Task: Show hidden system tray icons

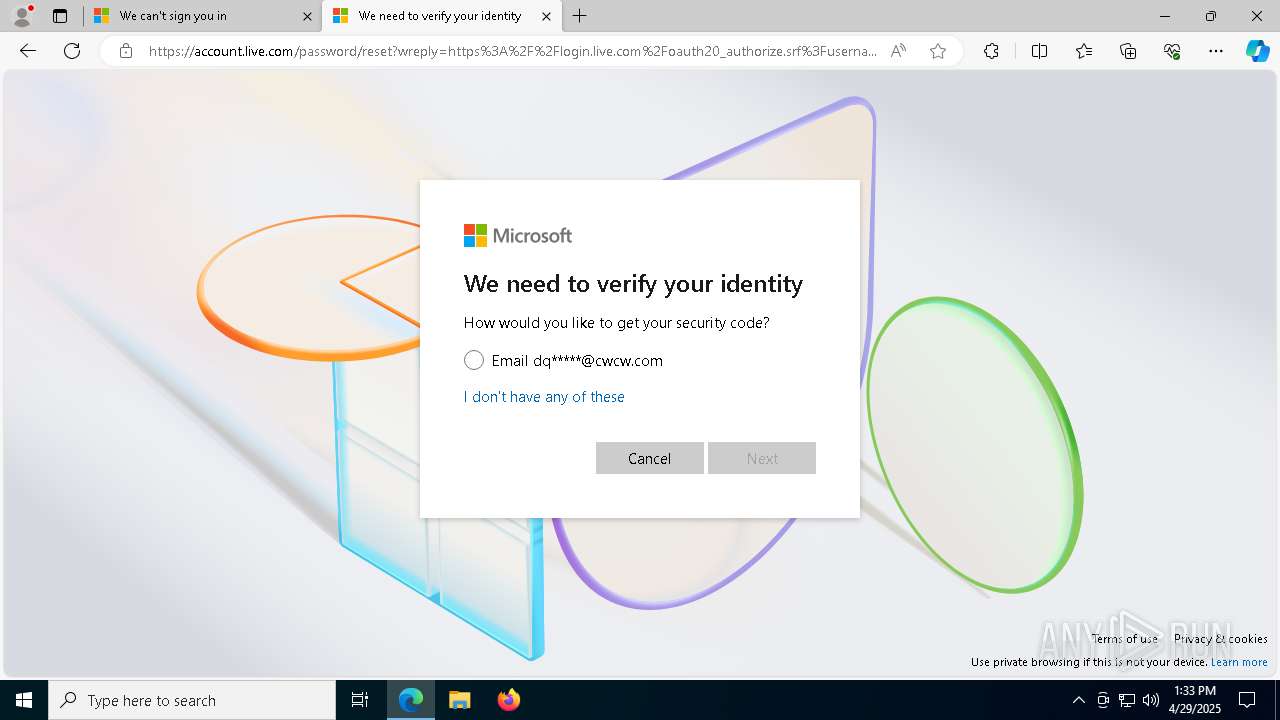Action: point(1078,700)
